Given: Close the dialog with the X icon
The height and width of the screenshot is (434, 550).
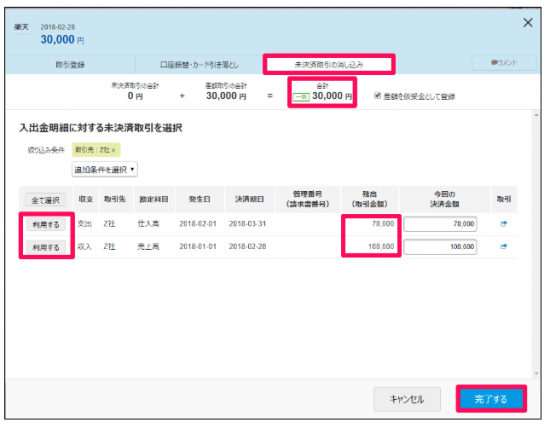Looking at the screenshot, I should [528, 23].
